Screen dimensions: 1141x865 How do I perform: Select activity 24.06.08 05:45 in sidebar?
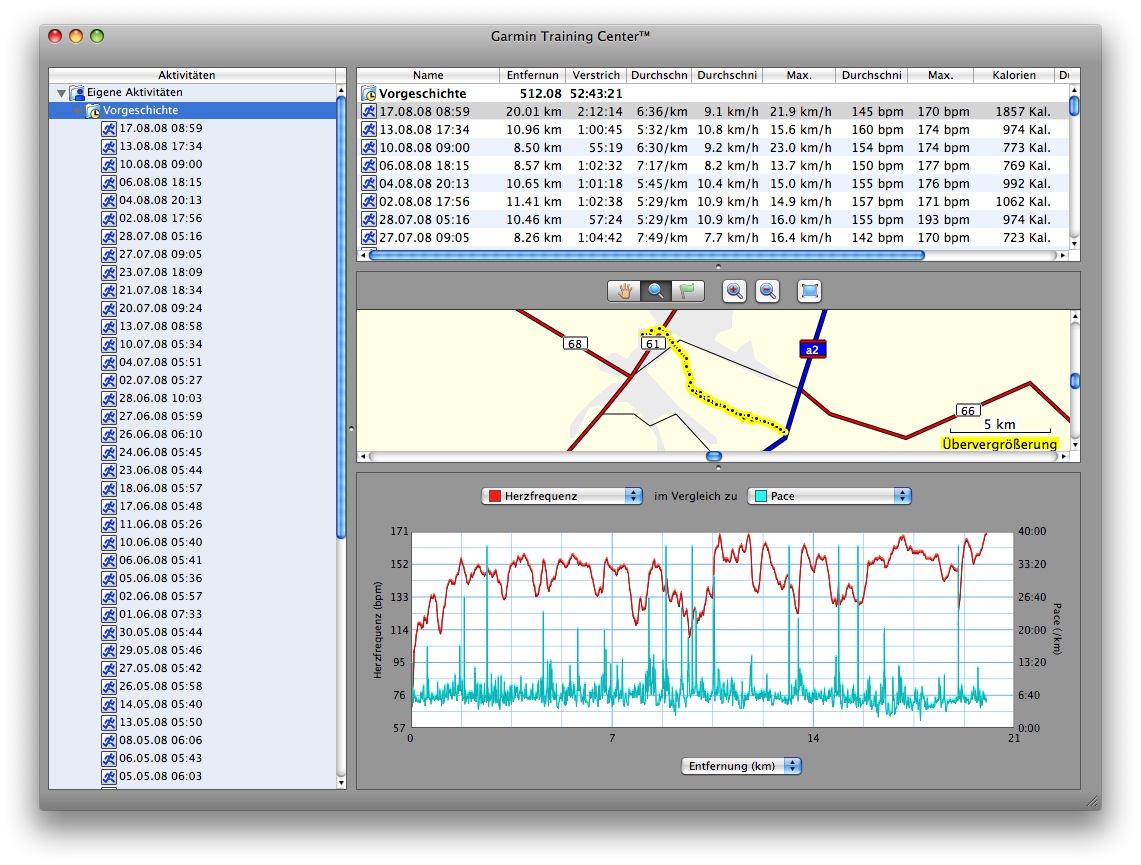click(161, 453)
